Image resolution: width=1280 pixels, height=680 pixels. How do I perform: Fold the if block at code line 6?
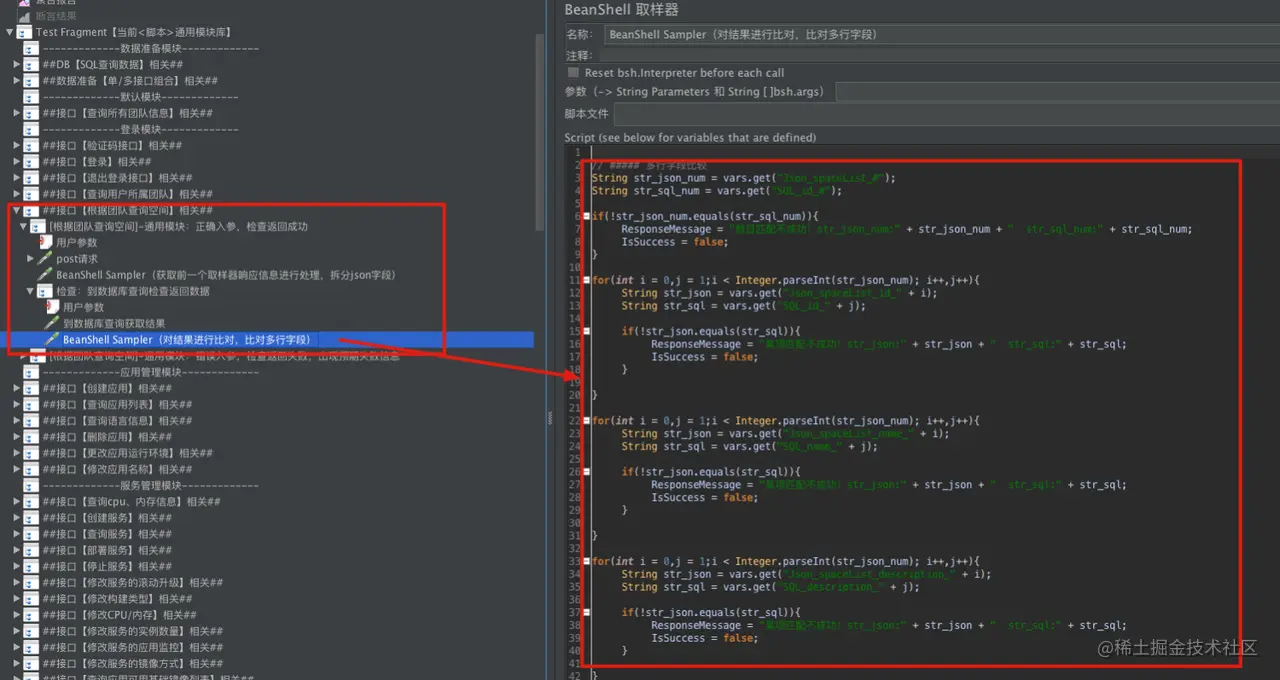point(587,216)
